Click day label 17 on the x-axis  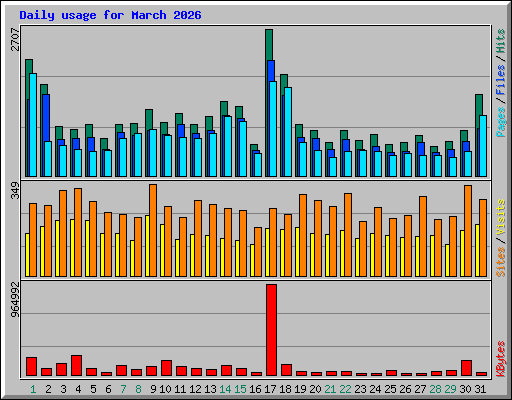[x=270, y=389]
